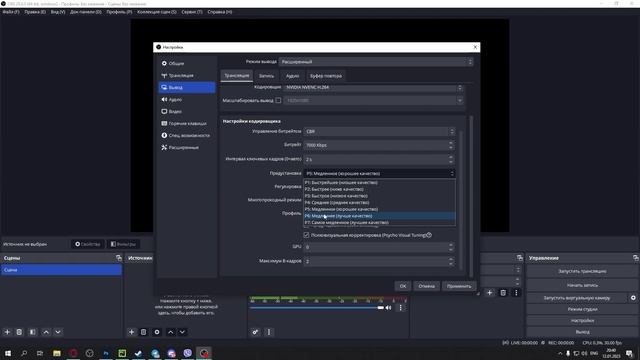Add scene transition with plus icon

point(489,293)
